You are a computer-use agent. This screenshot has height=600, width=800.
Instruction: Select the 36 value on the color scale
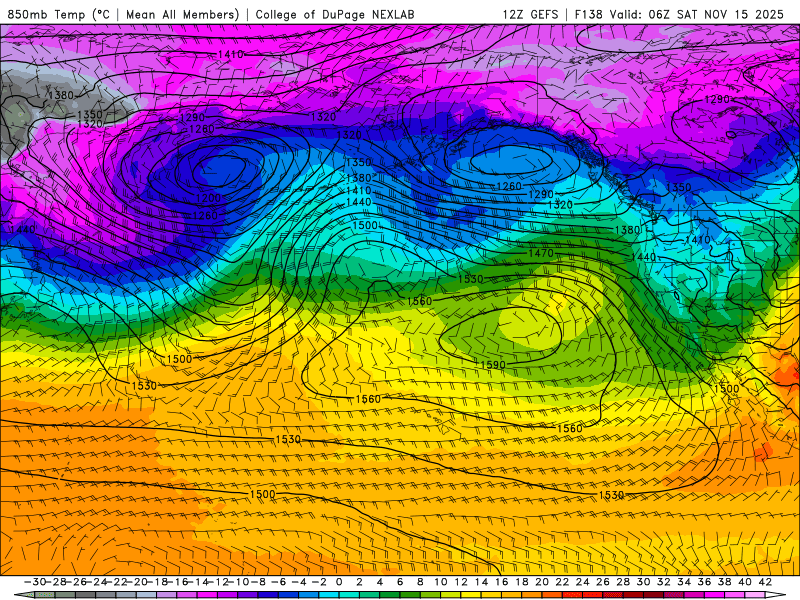pyautogui.click(x=704, y=582)
